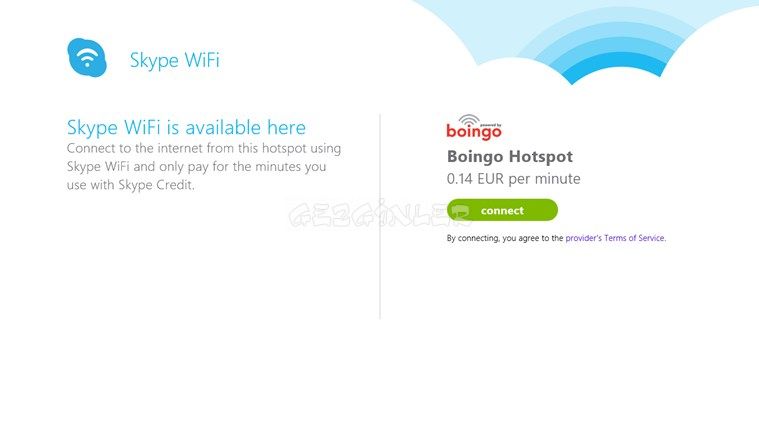This screenshot has width=759, height=427.
Task: Open the provider's Terms of Service link
Action: pyautogui.click(x=615, y=238)
